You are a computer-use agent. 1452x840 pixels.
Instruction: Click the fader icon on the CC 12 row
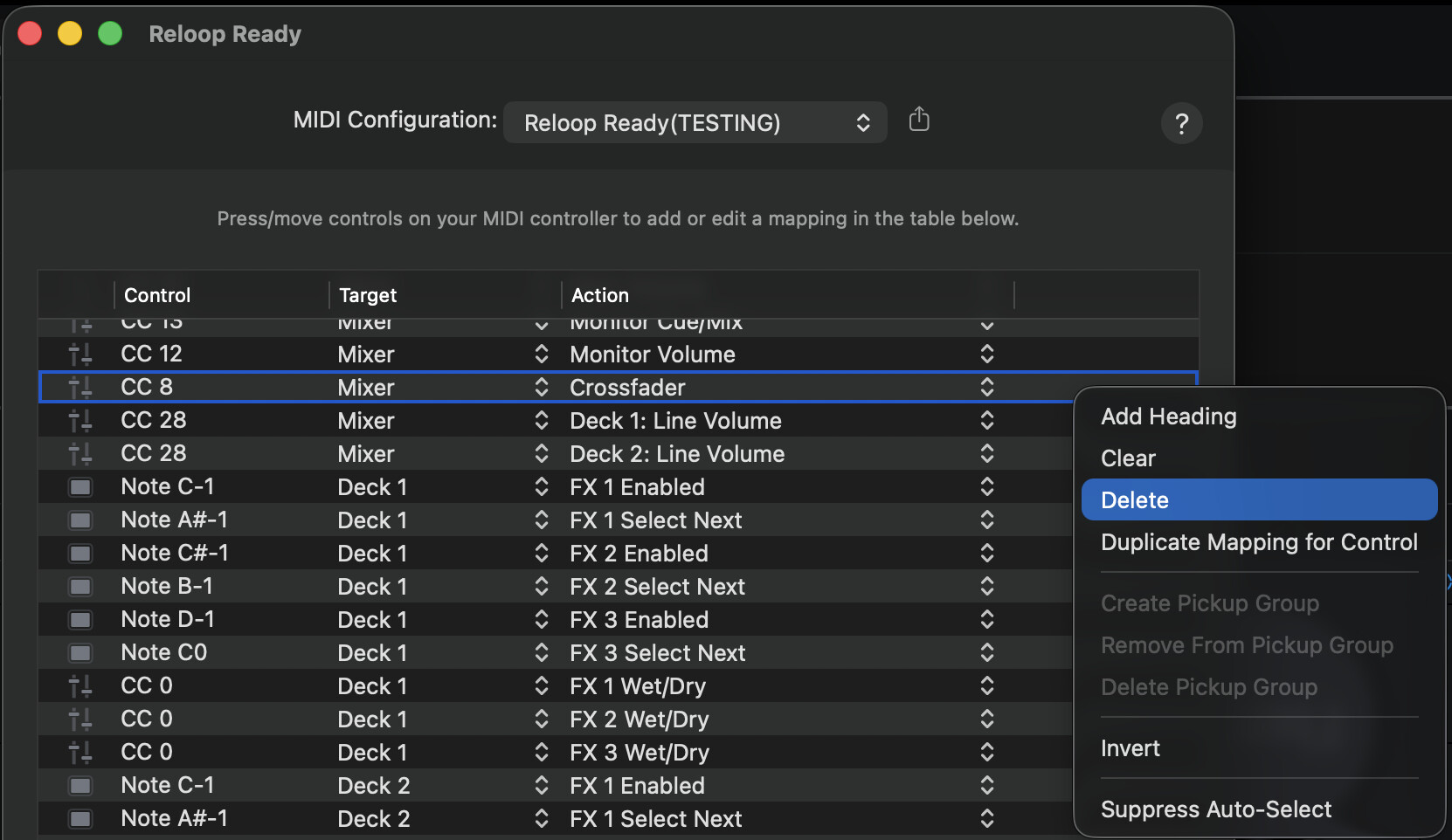click(x=80, y=355)
